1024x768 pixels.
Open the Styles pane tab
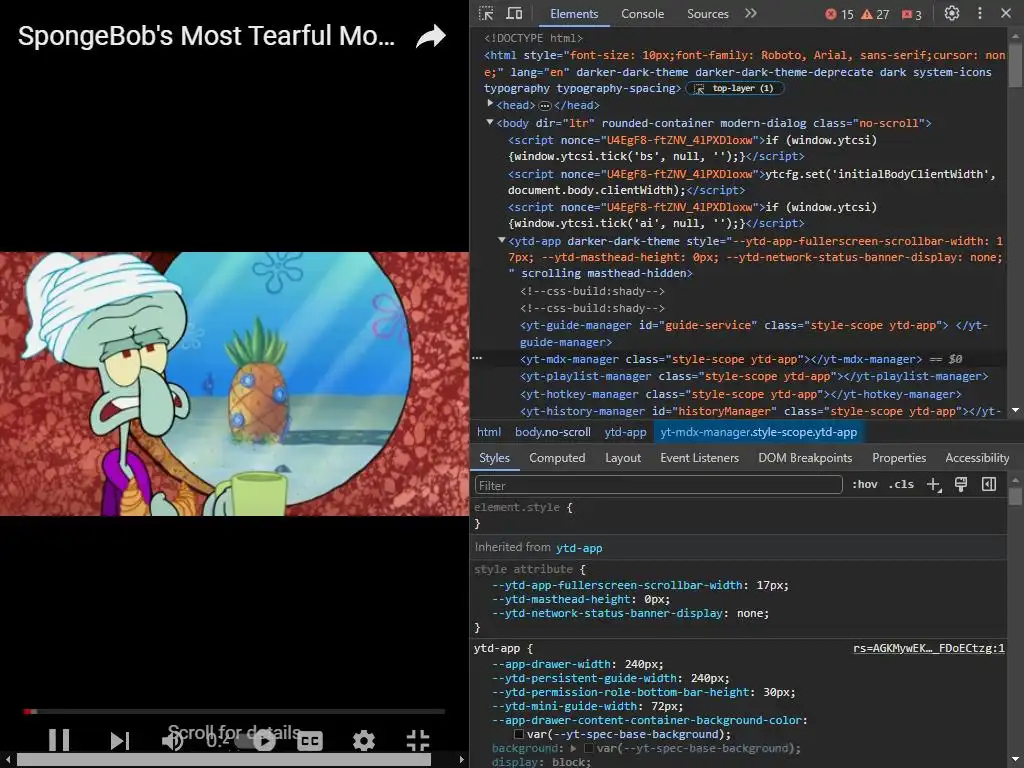click(x=494, y=458)
